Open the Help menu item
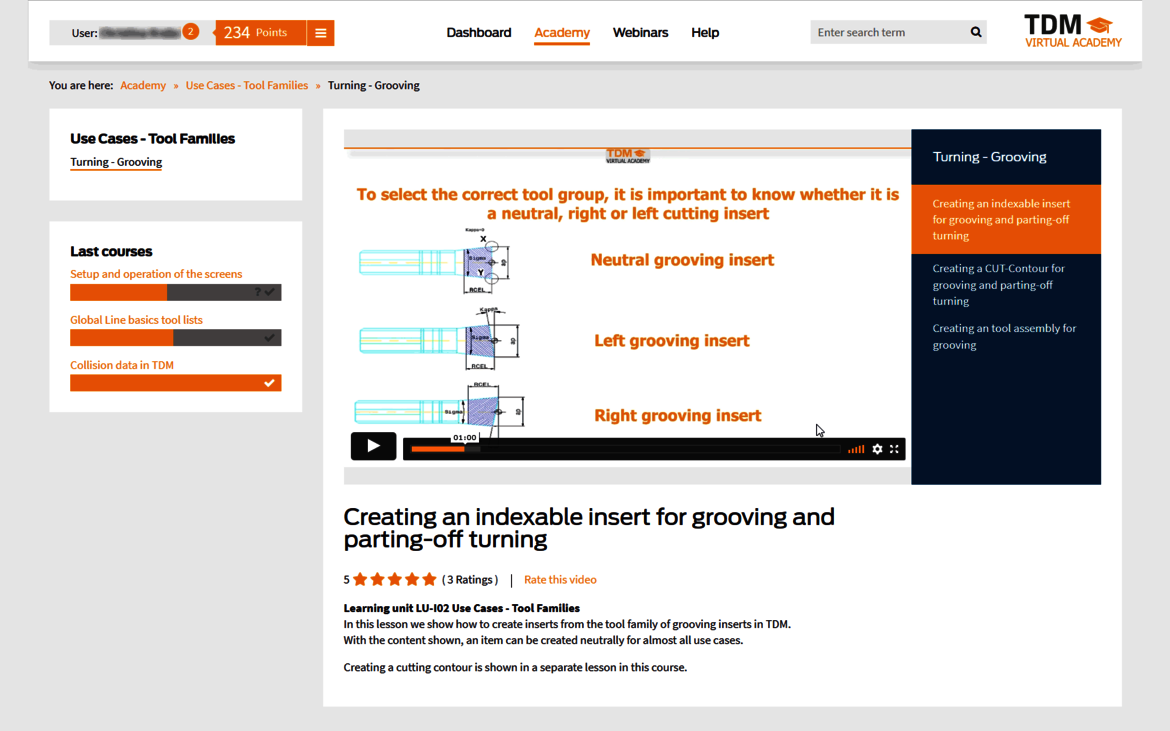 tap(704, 33)
